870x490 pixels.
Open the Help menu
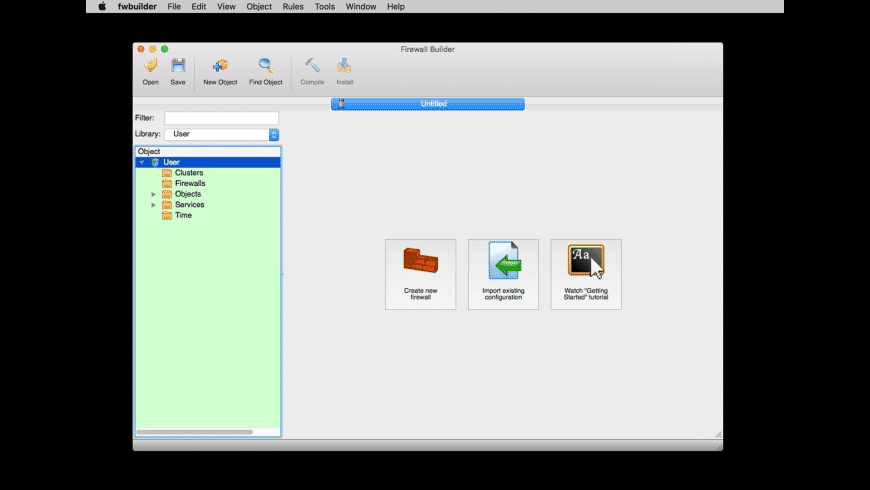396,7
